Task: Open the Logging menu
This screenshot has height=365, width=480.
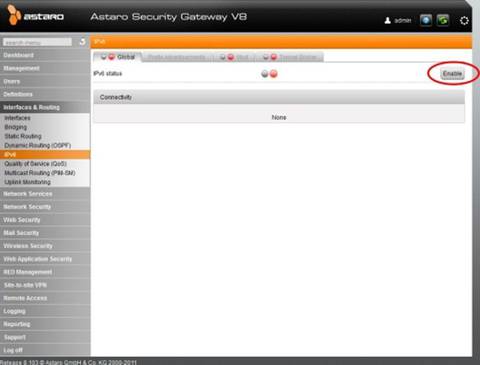Action: [x=45, y=311]
